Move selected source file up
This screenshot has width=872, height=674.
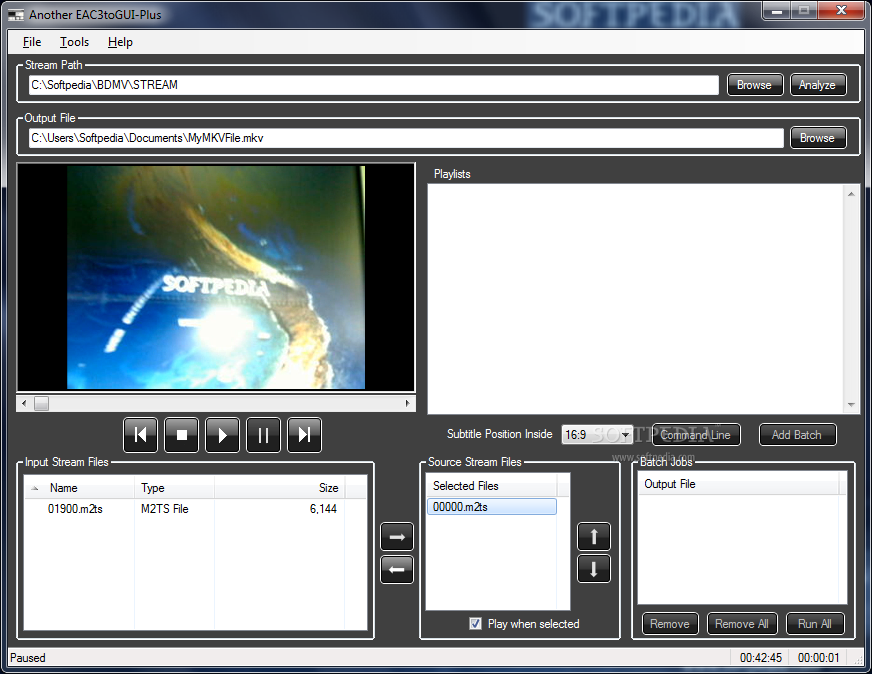(x=594, y=537)
